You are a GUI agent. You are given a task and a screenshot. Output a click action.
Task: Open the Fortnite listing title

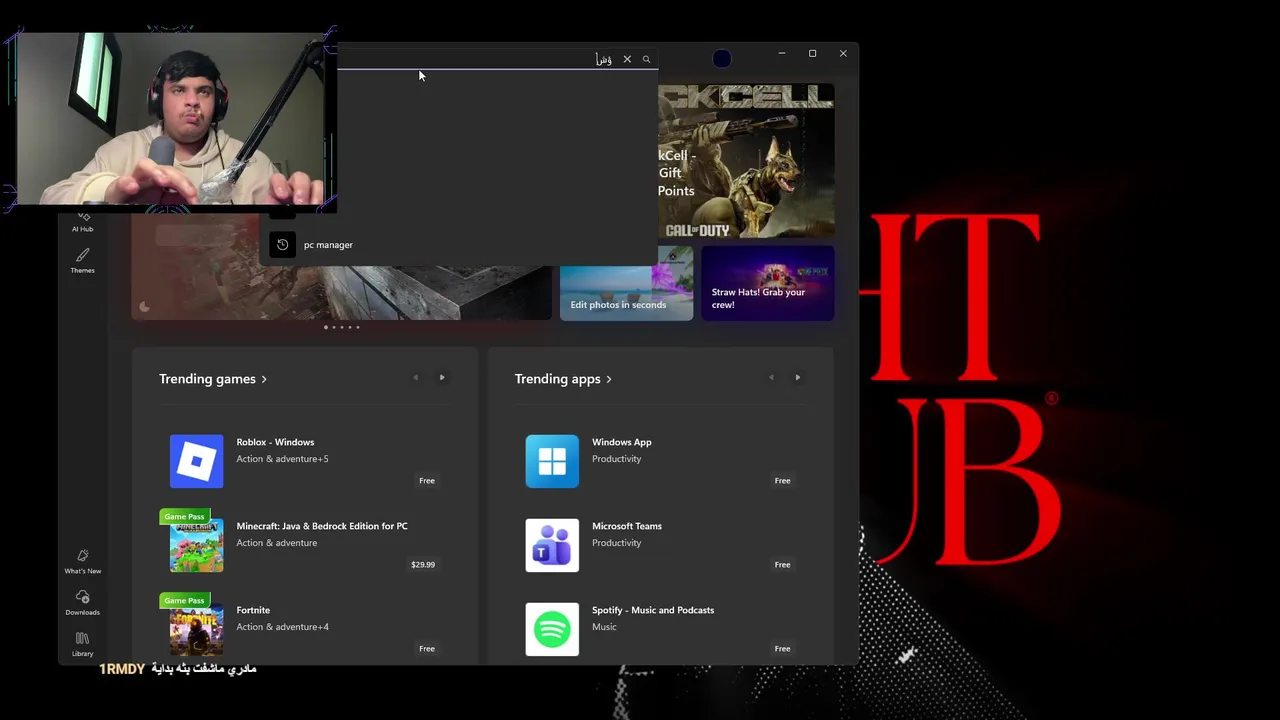click(253, 610)
